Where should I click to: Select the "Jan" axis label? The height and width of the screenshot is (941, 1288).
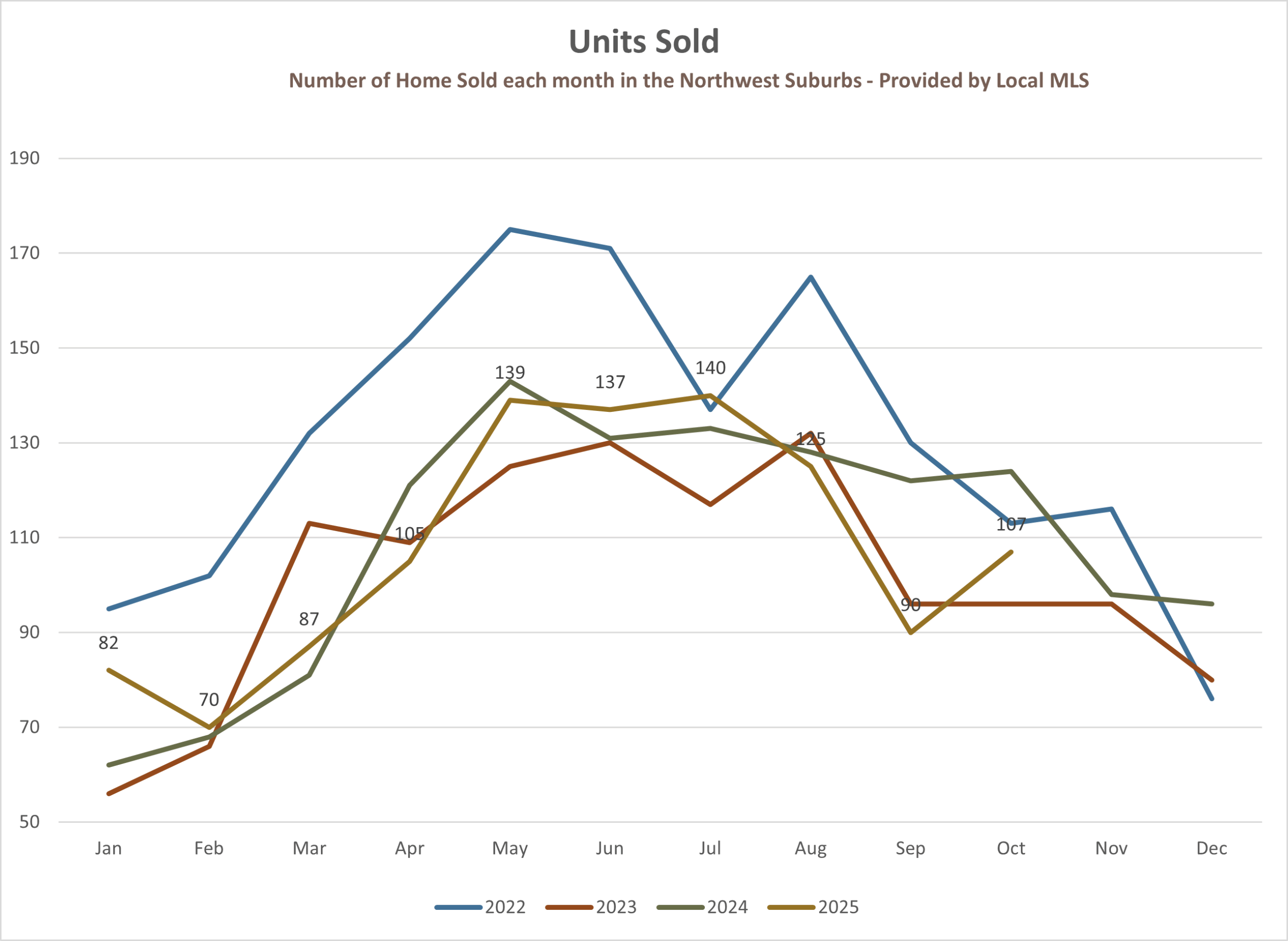pyautogui.click(x=108, y=849)
